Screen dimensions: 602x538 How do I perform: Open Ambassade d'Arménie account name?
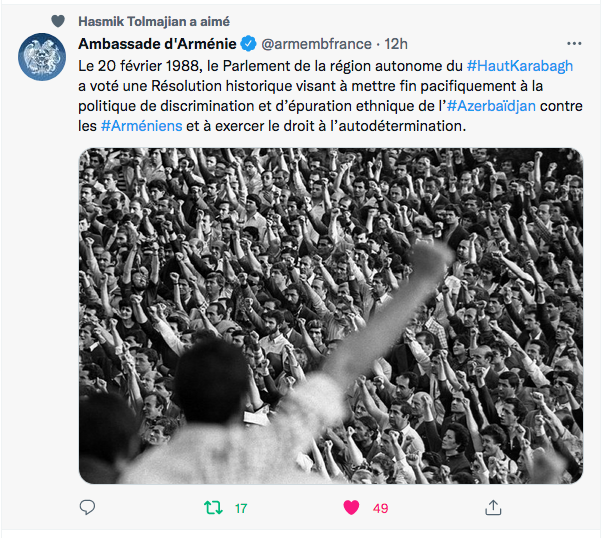157,44
